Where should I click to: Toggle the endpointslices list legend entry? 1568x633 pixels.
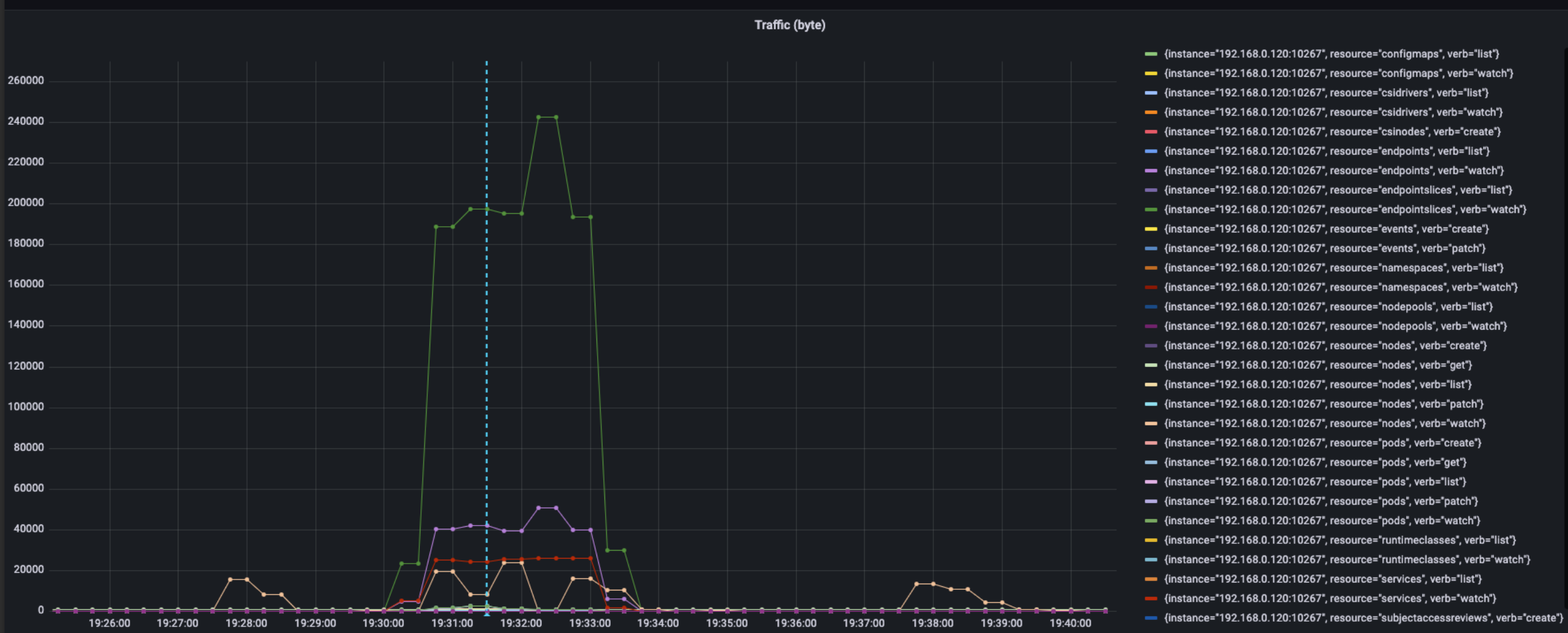[x=1338, y=190]
